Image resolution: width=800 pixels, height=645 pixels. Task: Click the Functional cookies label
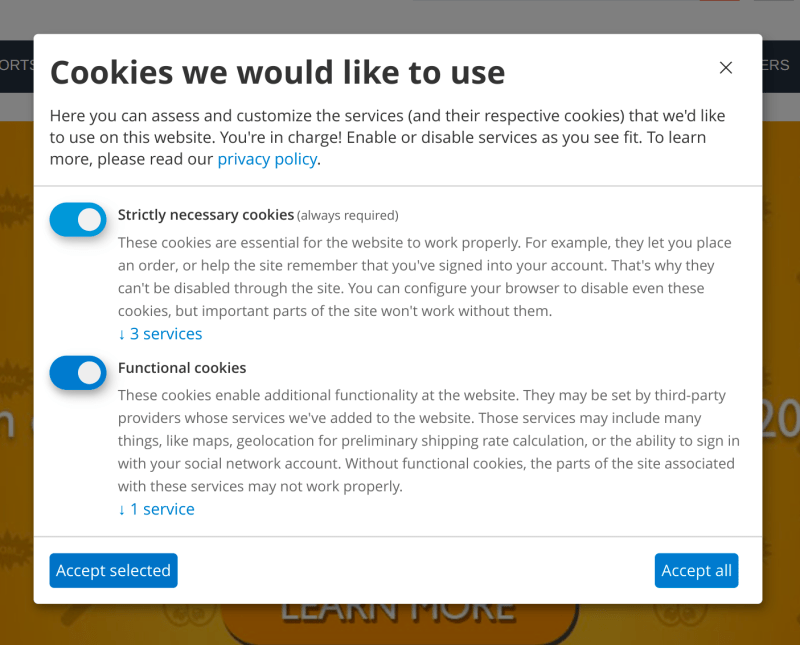(182, 368)
